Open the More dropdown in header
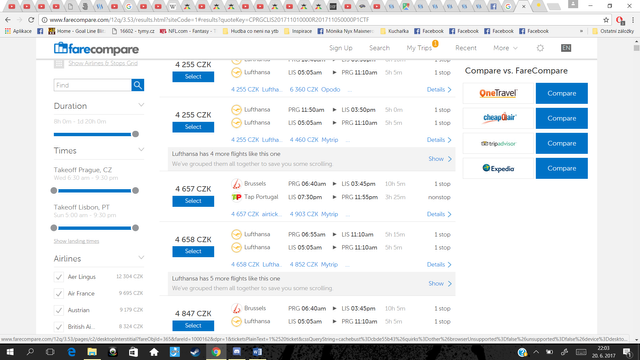This screenshot has width=640, height=360. coord(505,48)
